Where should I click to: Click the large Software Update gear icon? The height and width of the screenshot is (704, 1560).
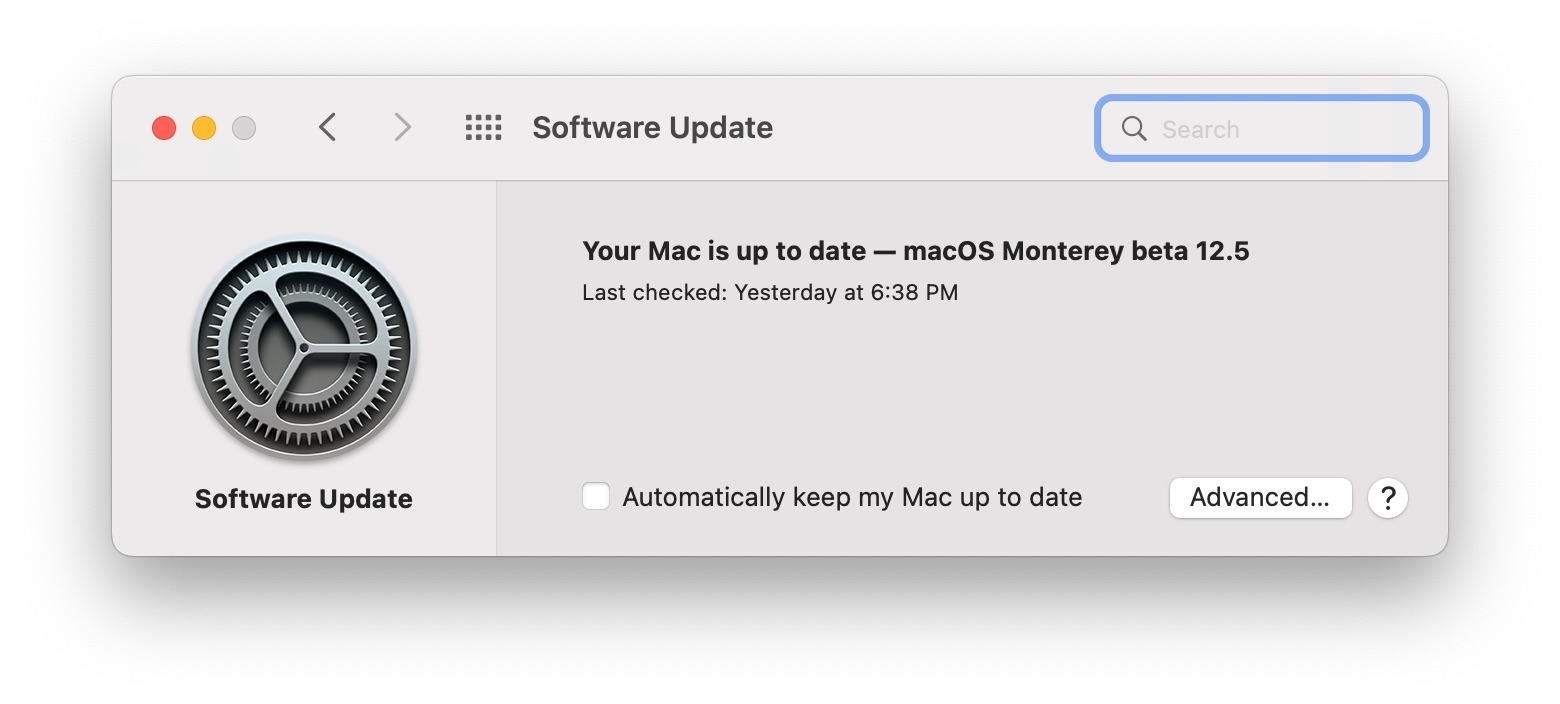pyautogui.click(x=303, y=348)
